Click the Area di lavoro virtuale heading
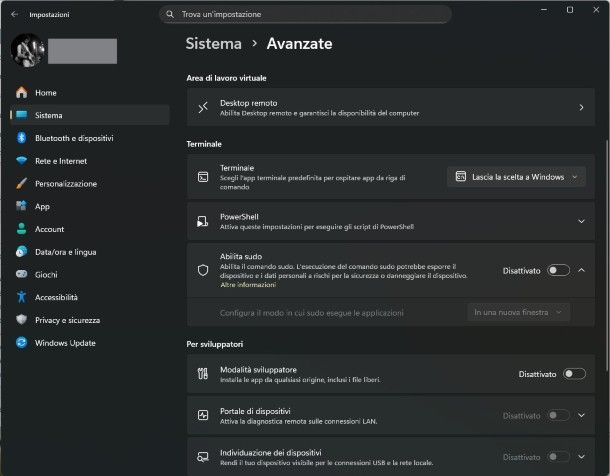Screen dimensions: 610x476 tap(226, 78)
